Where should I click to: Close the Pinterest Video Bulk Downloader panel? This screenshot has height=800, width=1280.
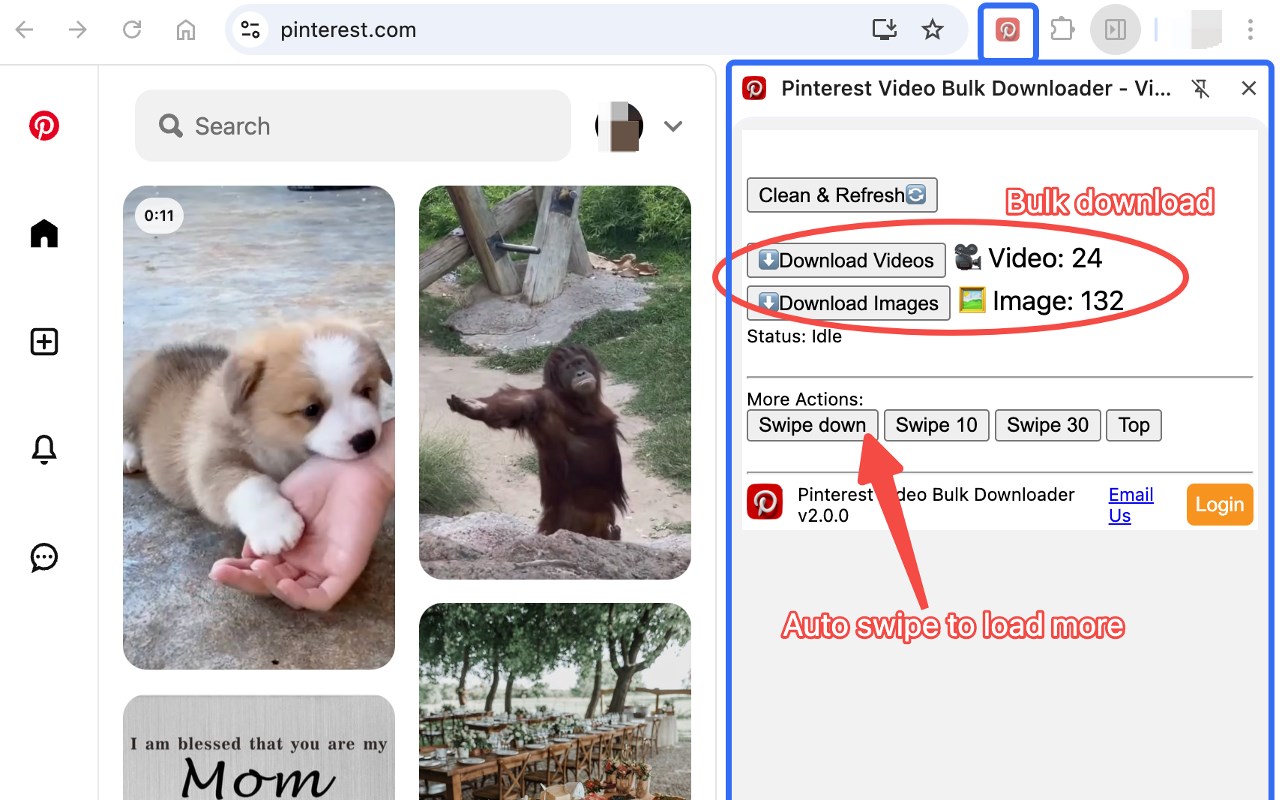[1249, 88]
